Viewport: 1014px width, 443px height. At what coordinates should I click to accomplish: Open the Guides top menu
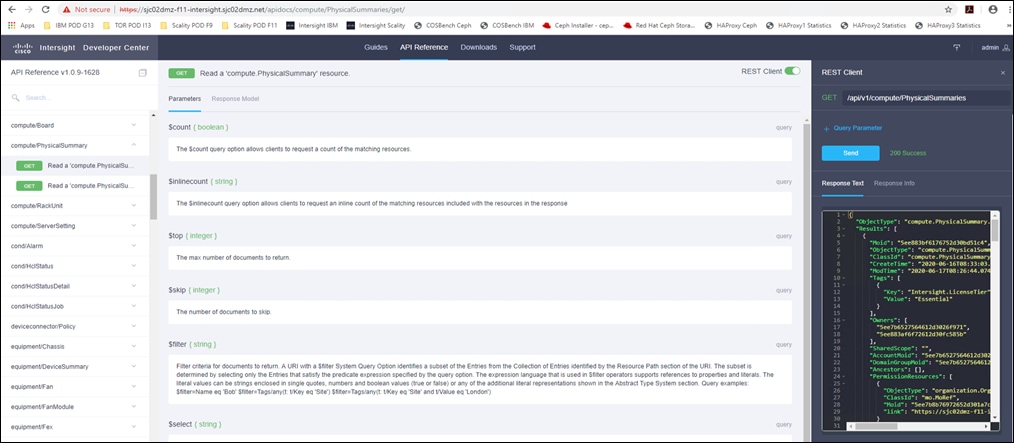pyautogui.click(x=376, y=47)
